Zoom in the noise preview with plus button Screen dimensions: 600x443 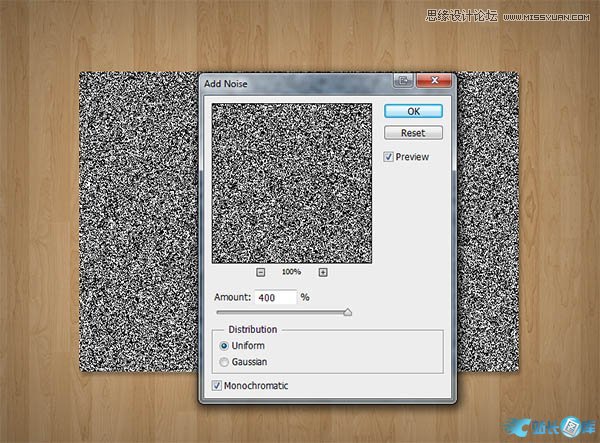tap(323, 272)
